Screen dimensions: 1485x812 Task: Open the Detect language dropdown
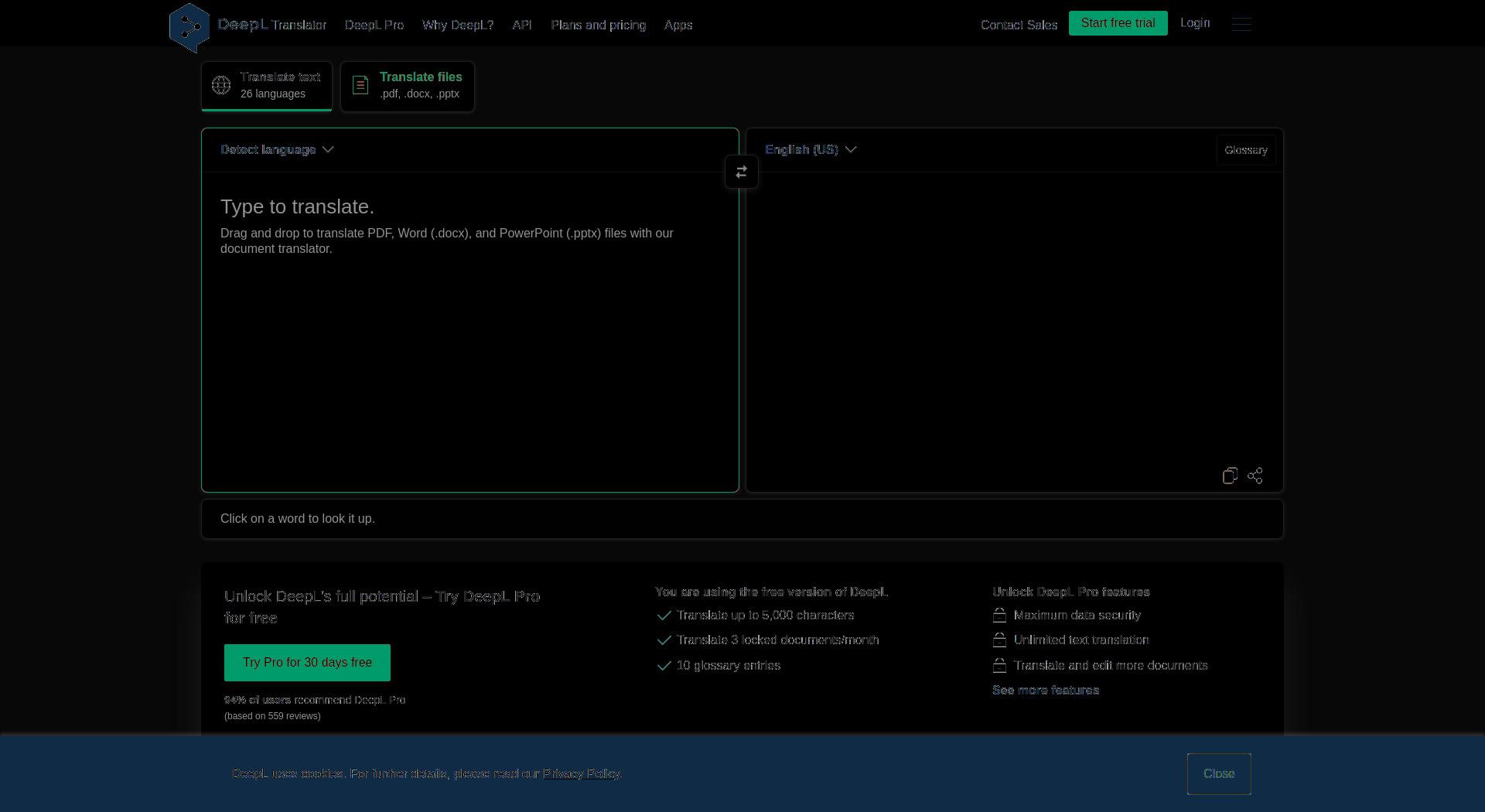click(x=277, y=150)
